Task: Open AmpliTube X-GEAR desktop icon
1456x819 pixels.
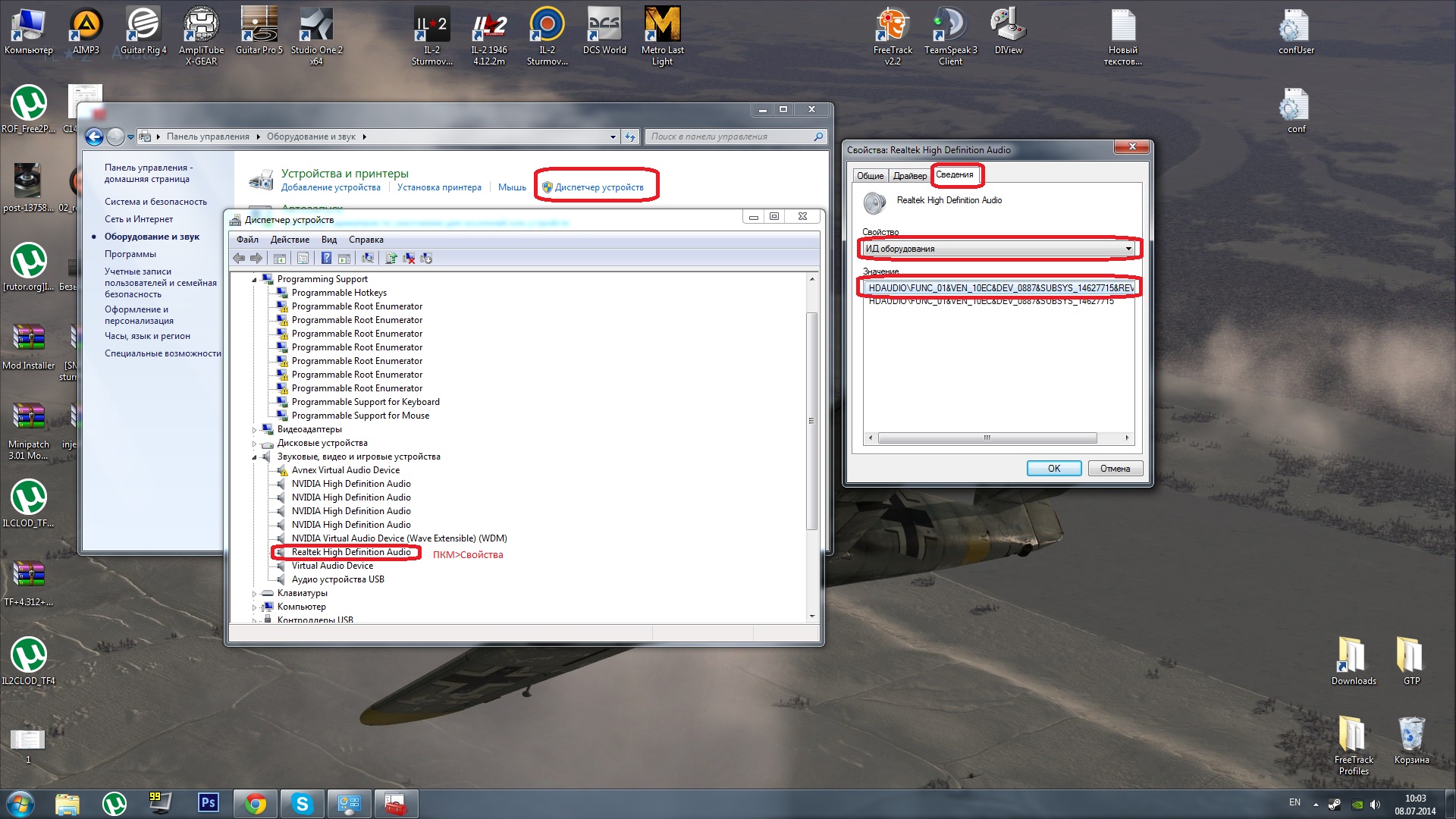Action: [x=201, y=36]
